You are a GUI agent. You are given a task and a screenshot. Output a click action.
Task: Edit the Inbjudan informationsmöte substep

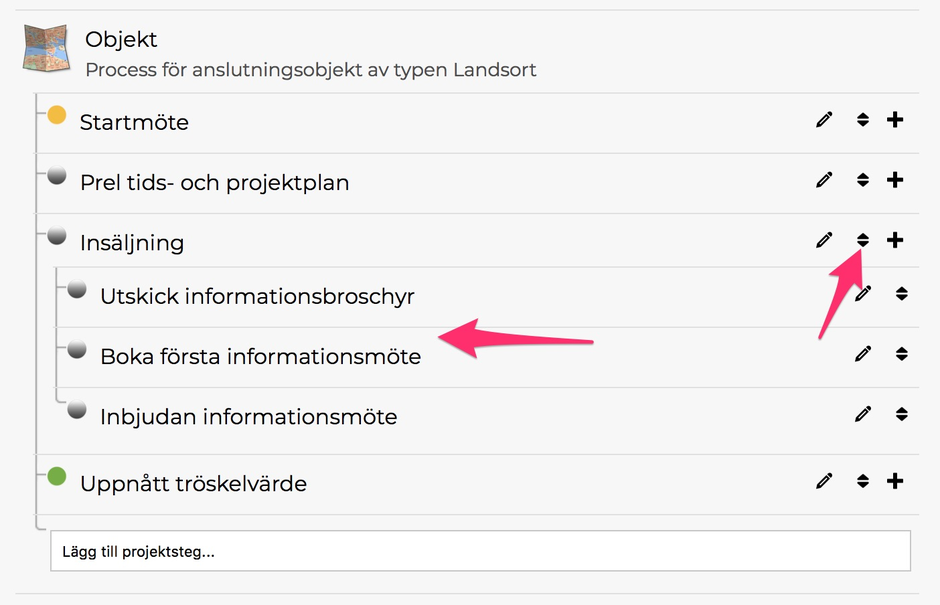click(863, 414)
